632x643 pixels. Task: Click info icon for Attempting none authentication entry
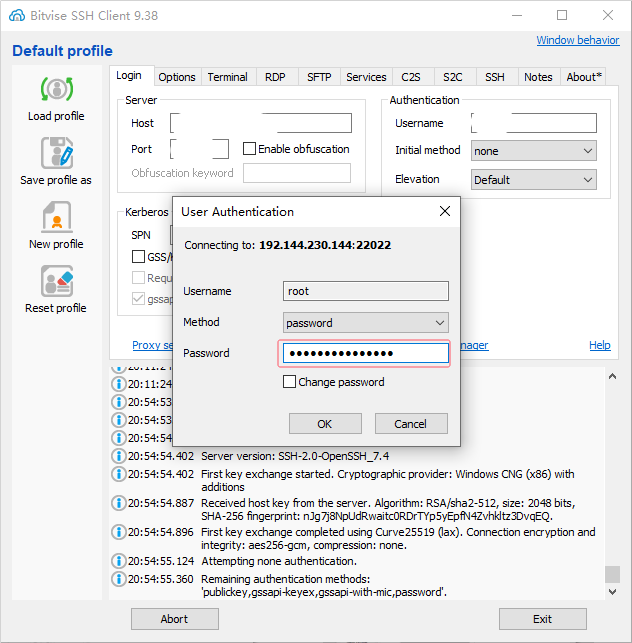coord(119,561)
